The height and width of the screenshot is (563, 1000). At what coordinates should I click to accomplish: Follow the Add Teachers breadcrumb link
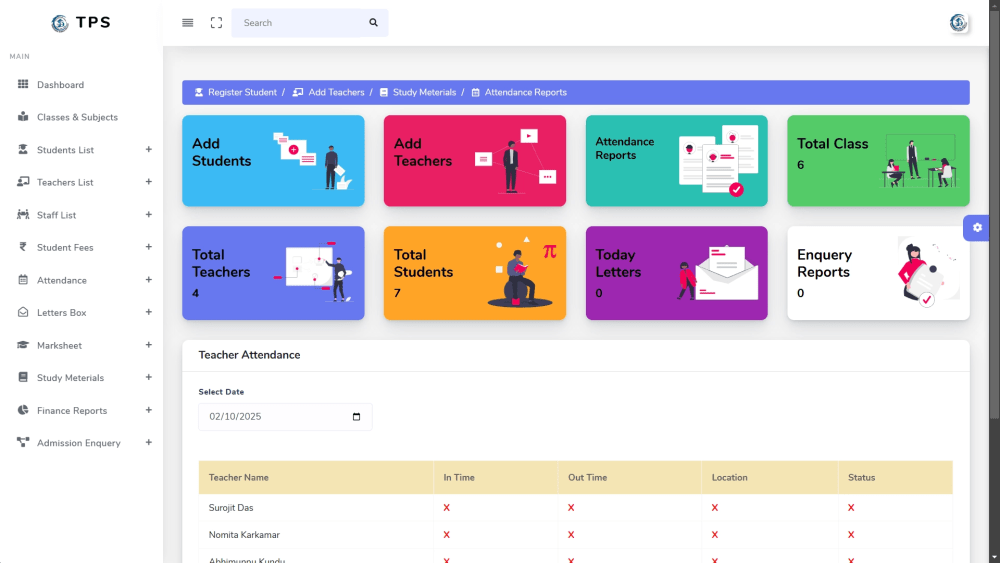[x=336, y=92]
